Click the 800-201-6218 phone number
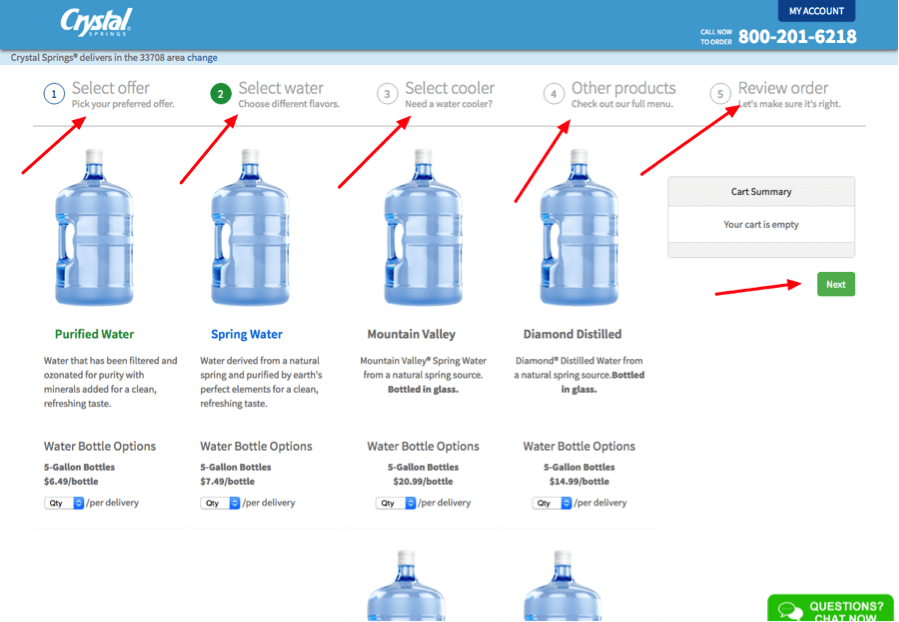This screenshot has width=899, height=622. click(797, 37)
